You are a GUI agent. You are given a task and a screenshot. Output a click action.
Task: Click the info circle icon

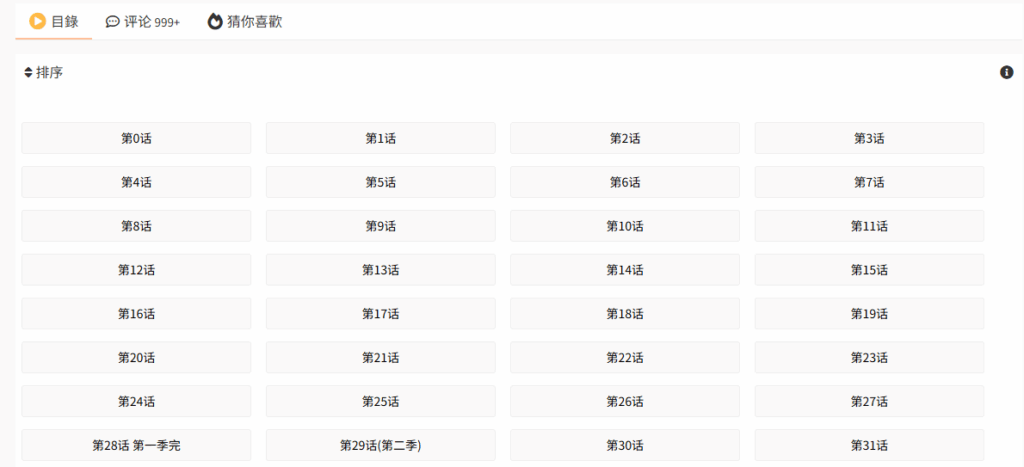point(1006,72)
